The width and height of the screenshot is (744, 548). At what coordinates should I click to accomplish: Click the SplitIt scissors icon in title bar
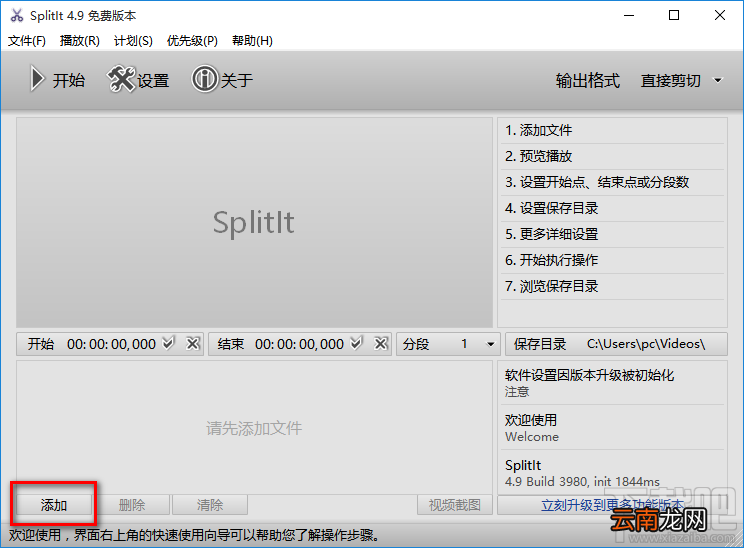[17, 16]
